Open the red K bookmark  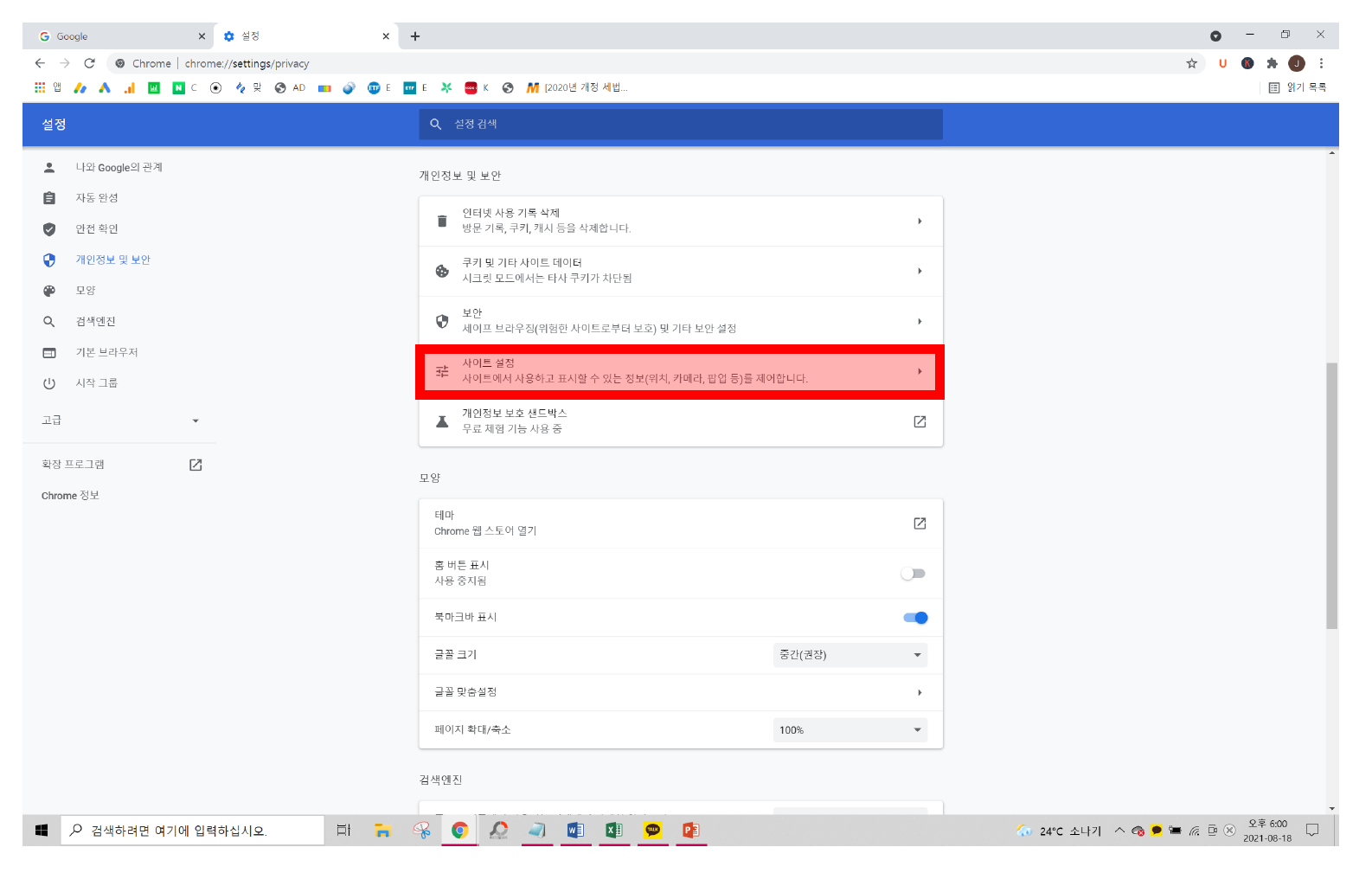tap(477, 87)
